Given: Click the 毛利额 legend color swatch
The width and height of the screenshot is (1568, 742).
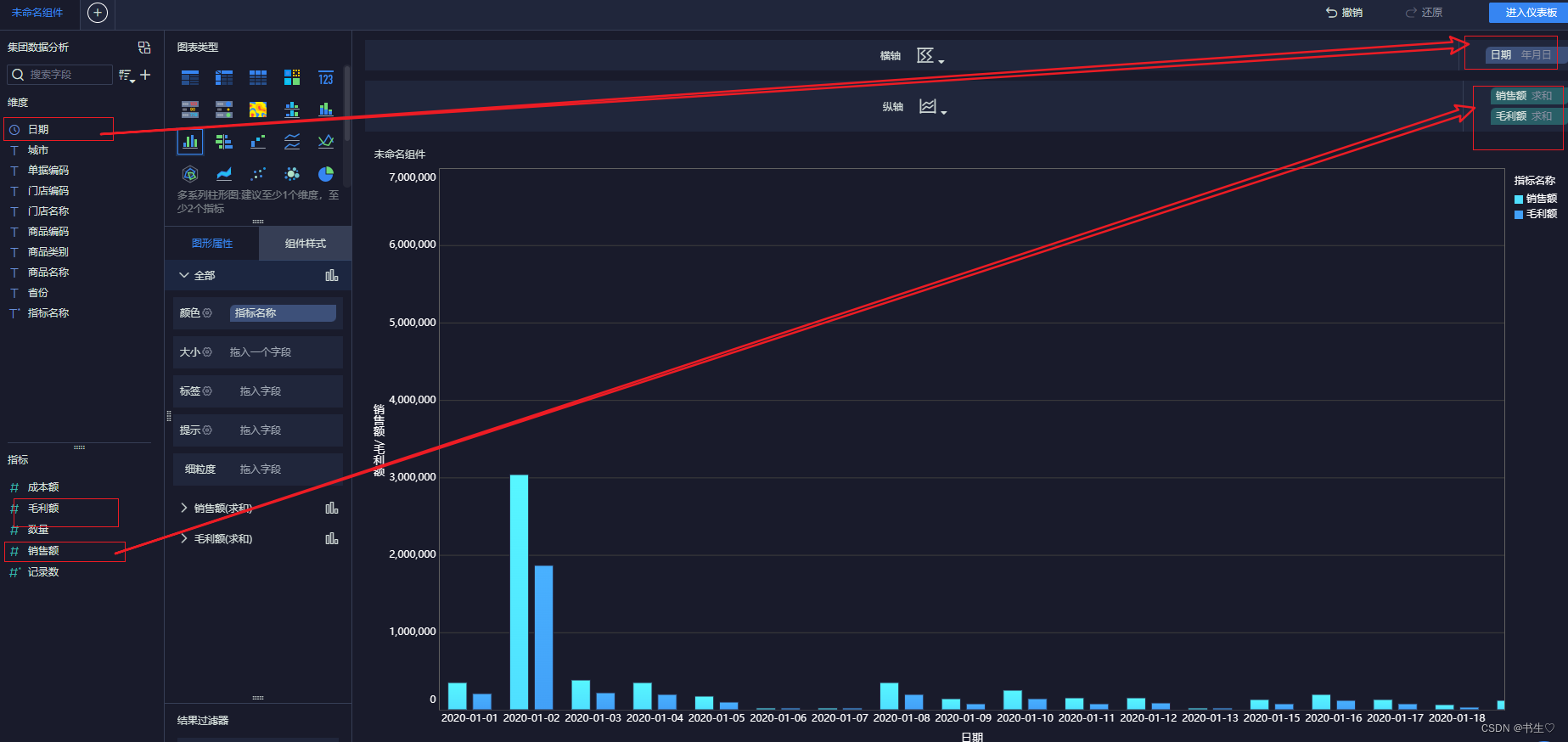Looking at the screenshot, I should [1519, 215].
